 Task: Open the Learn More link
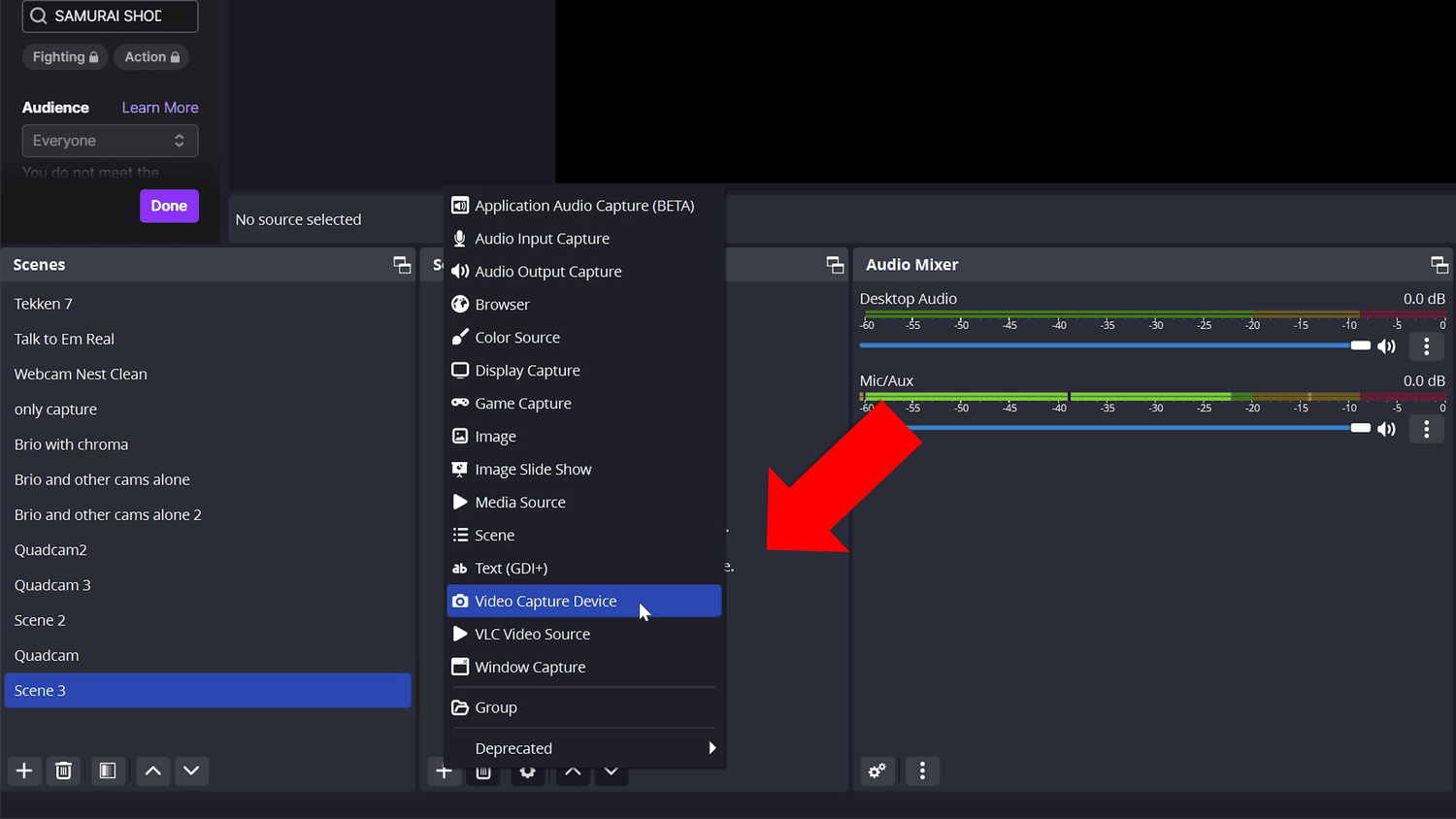click(159, 107)
